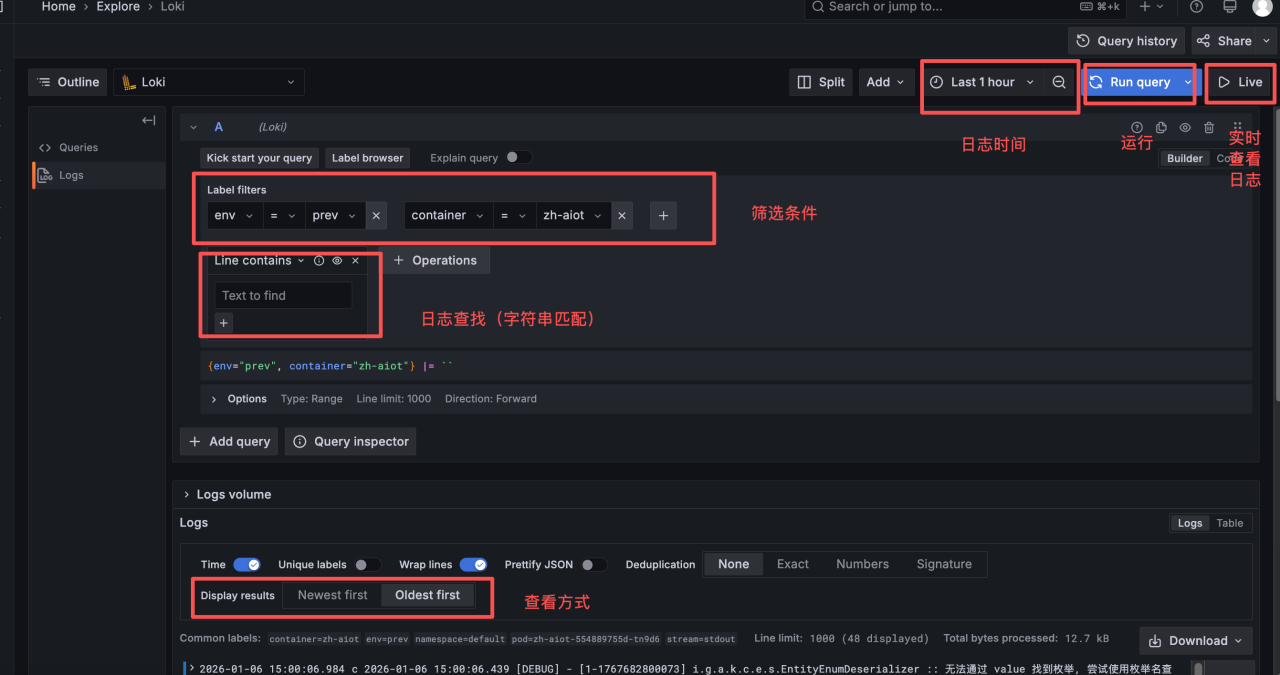
Task: Start Live log streaming
Action: 1240,82
